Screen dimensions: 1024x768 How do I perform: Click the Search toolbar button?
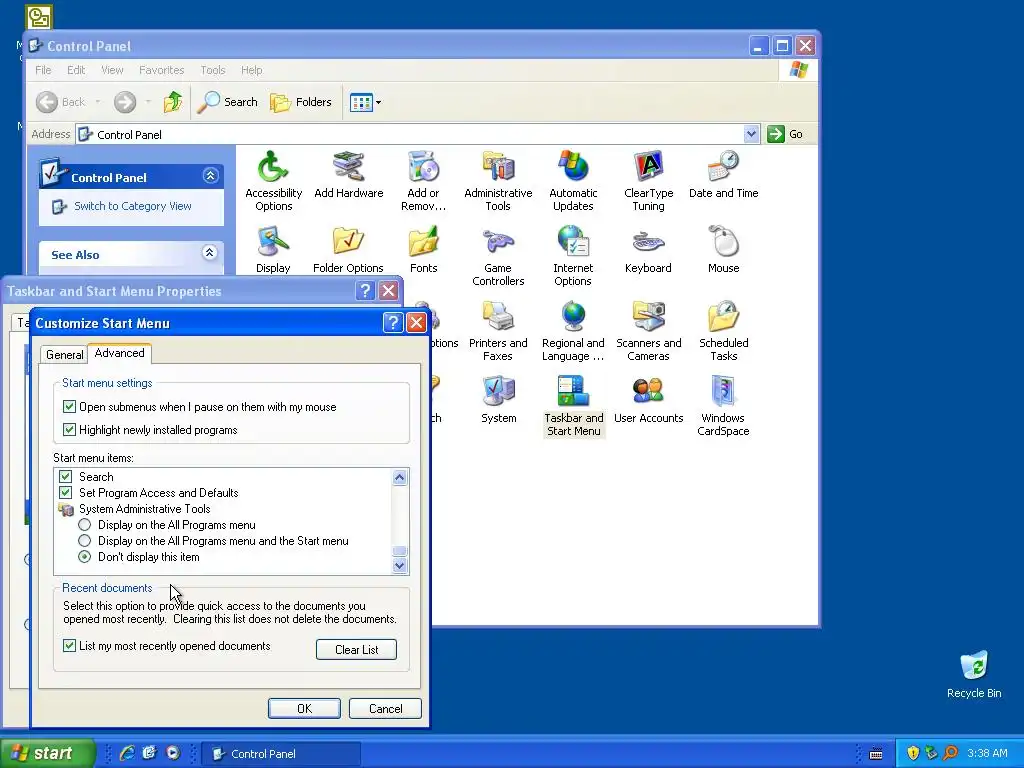[x=228, y=102]
